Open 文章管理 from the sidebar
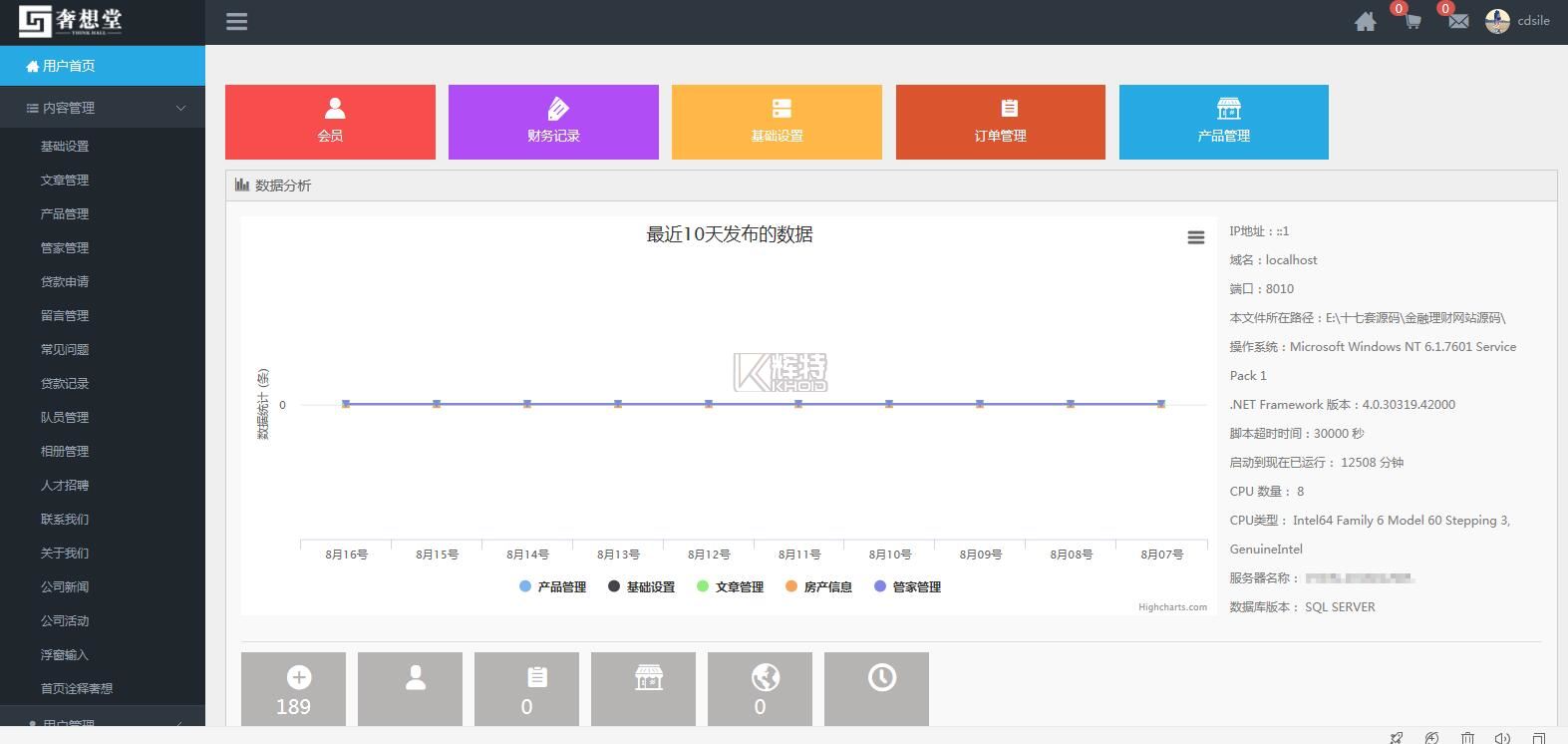The width and height of the screenshot is (1568, 744). click(x=65, y=181)
